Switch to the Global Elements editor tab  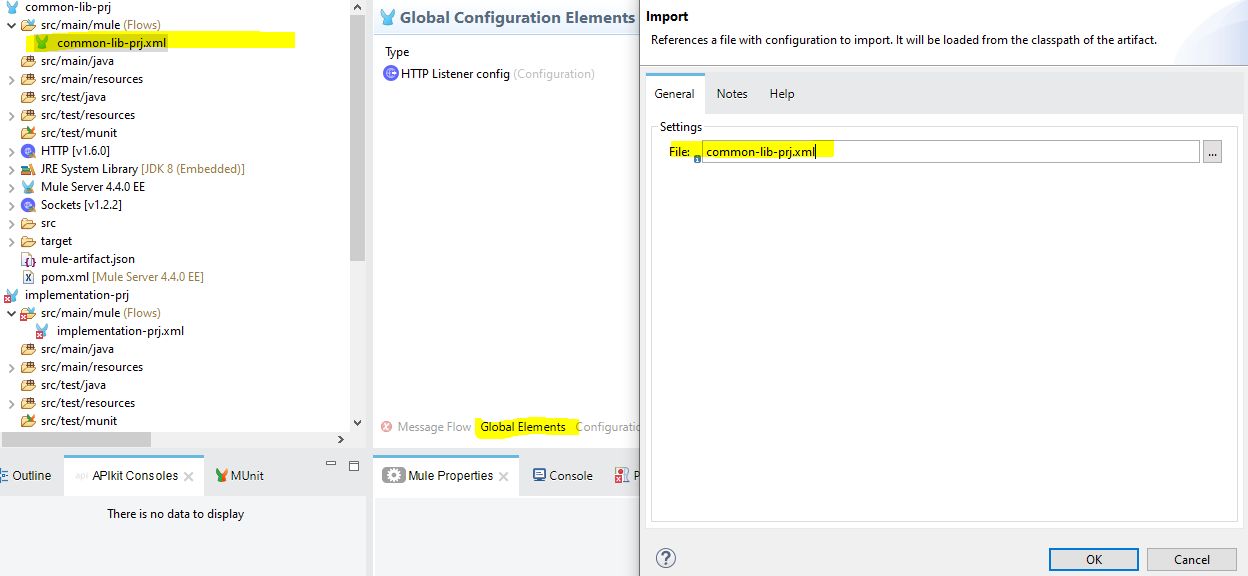pos(523,427)
